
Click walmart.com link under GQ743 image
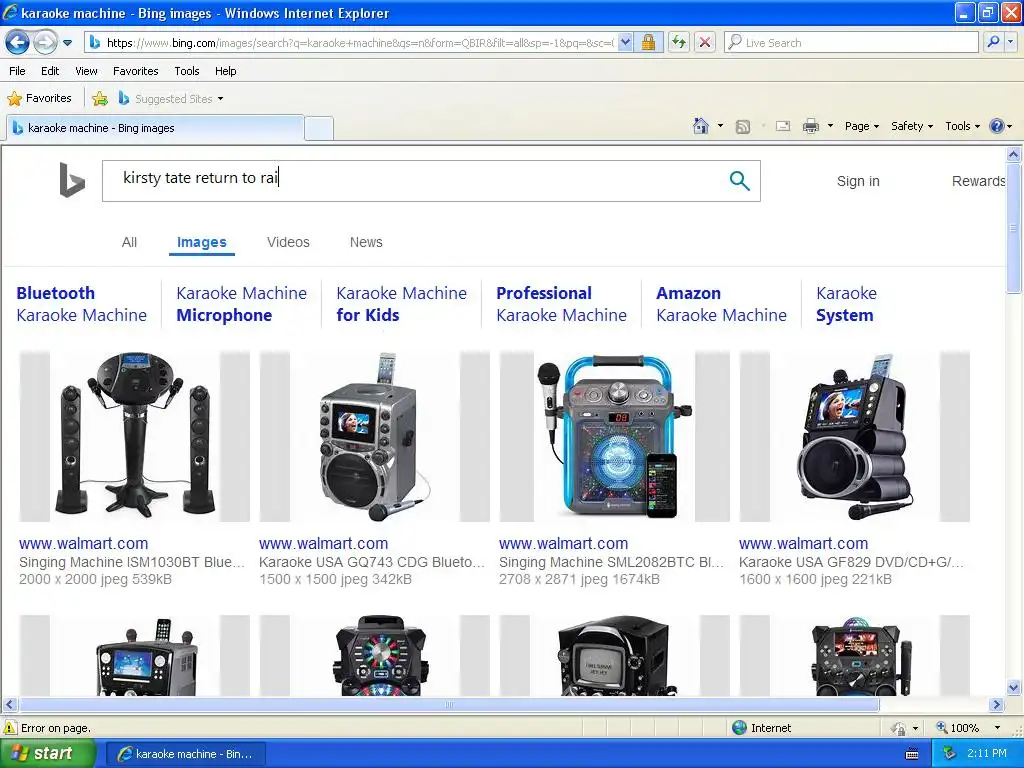click(323, 543)
